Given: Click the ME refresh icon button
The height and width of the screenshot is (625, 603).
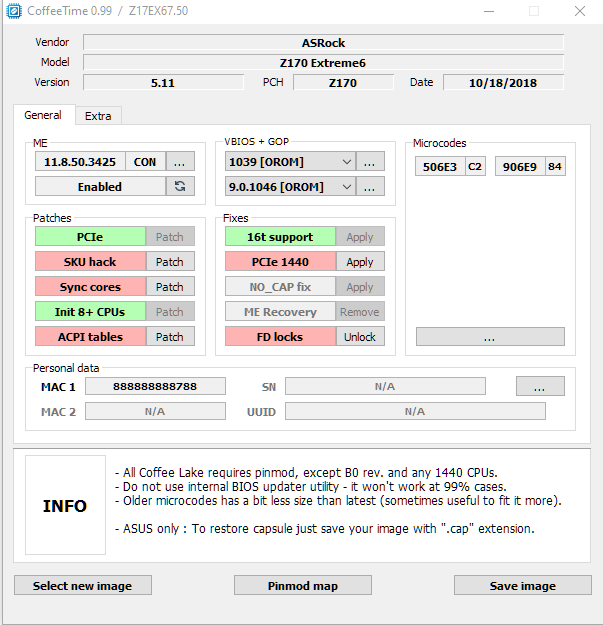Looking at the screenshot, I should pos(180,187).
